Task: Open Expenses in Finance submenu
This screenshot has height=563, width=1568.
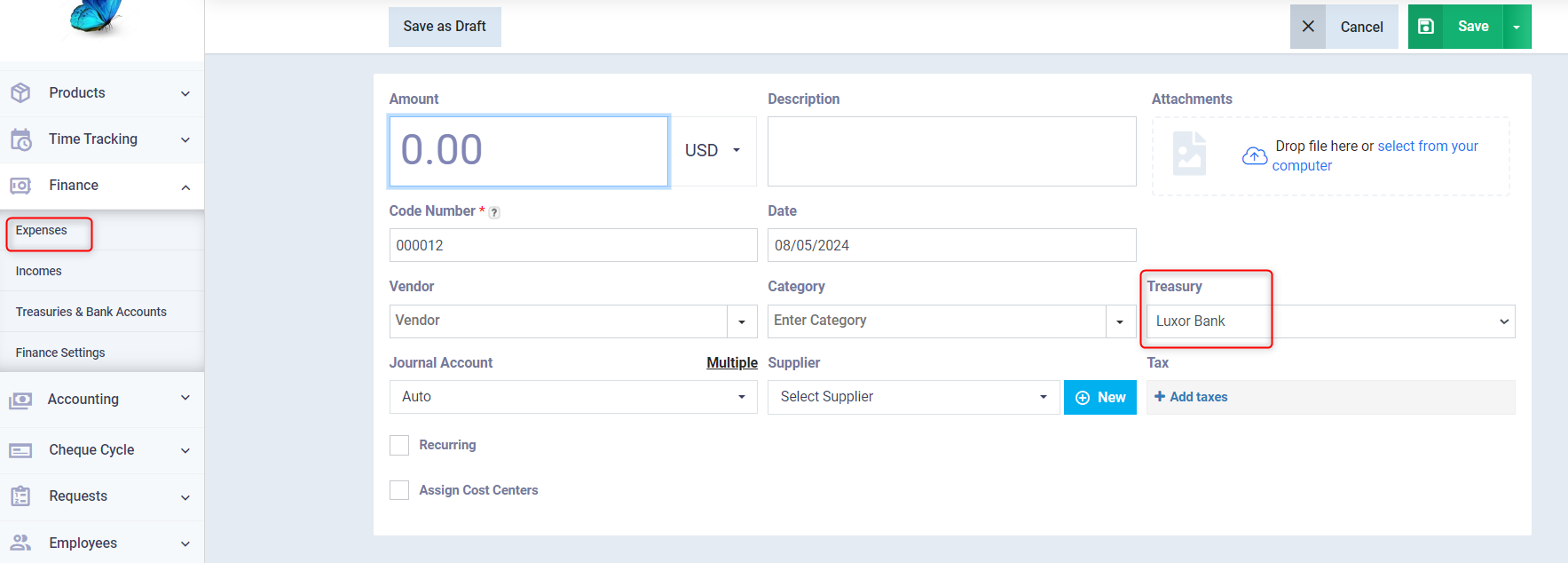Action: click(102, 231)
